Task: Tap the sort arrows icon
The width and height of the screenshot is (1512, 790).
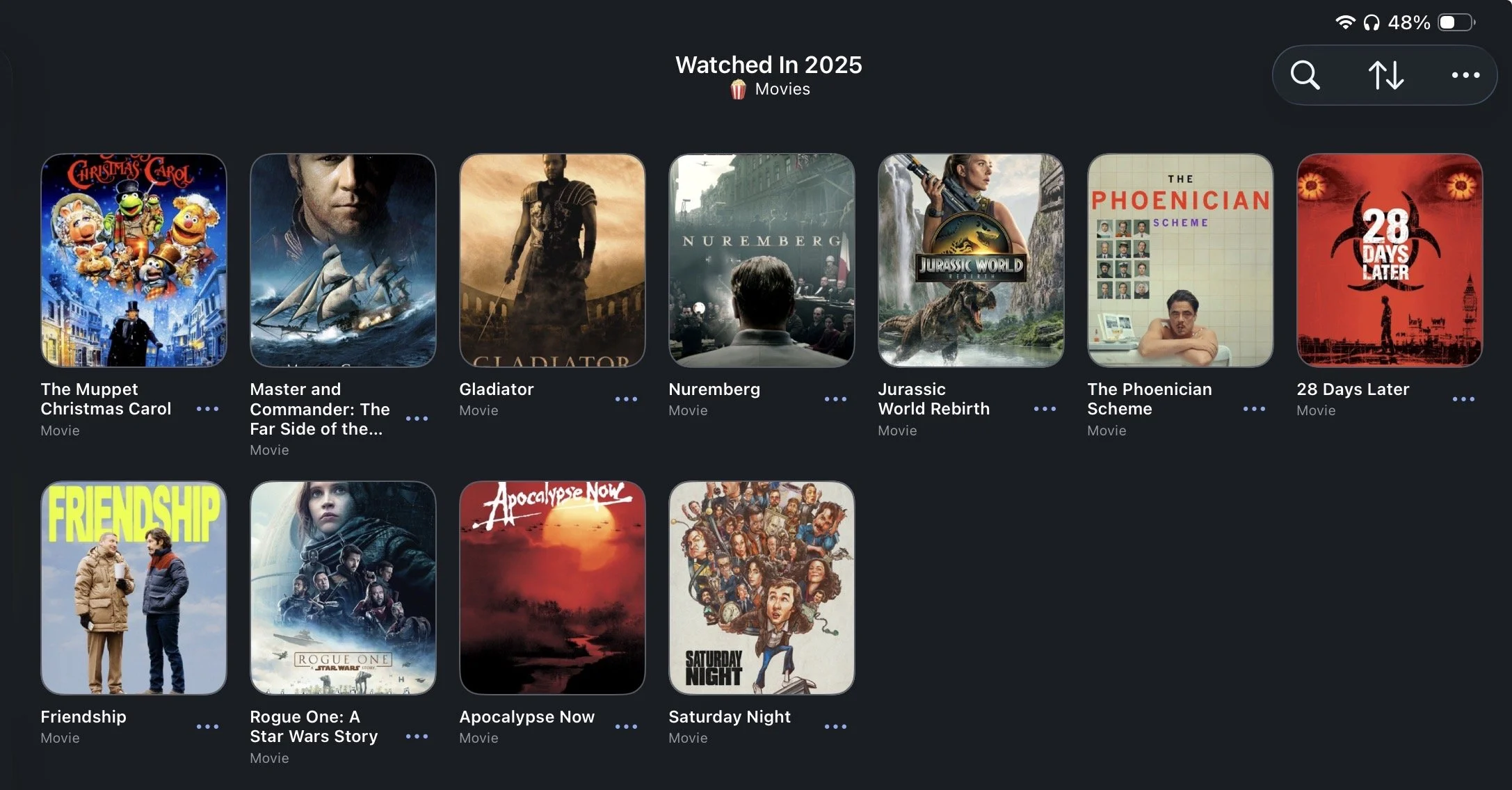Action: tap(1386, 75)
